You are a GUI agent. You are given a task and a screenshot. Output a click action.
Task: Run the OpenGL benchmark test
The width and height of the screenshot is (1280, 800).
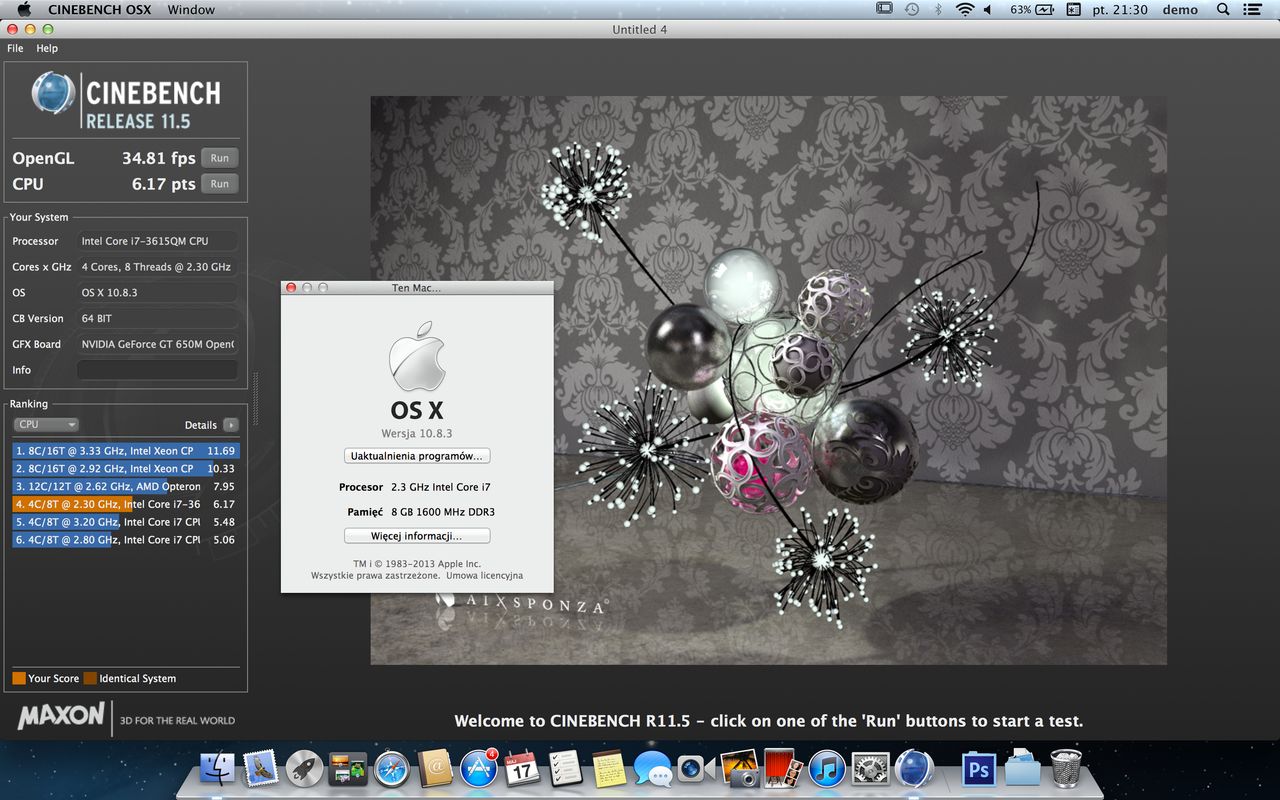click(x=219, y=158)
